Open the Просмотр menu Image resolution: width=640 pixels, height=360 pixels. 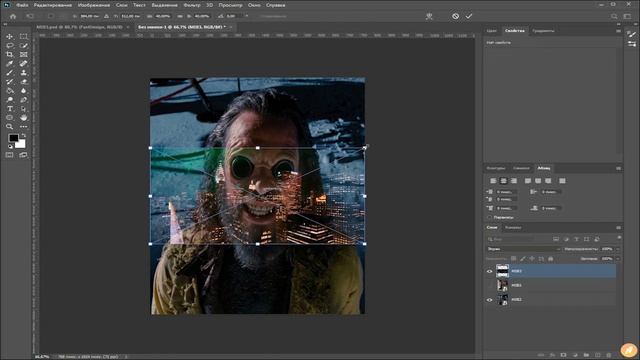click(x=230, y=5)
